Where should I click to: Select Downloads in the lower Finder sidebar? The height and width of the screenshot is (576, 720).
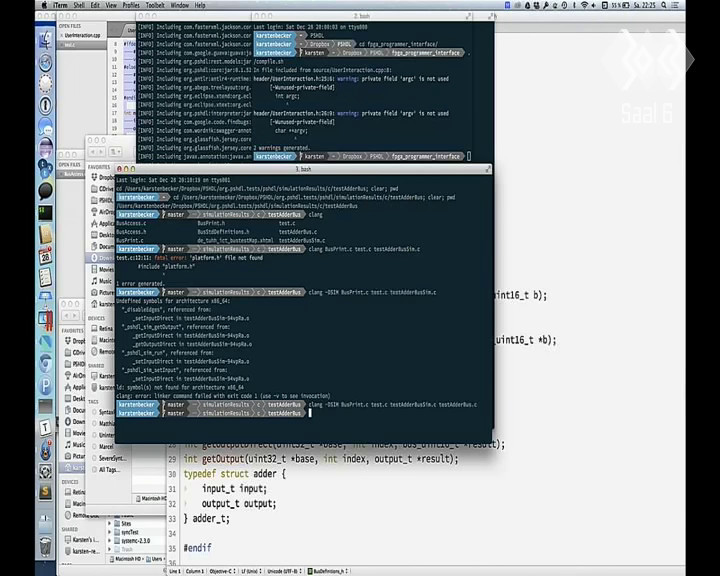75,421
